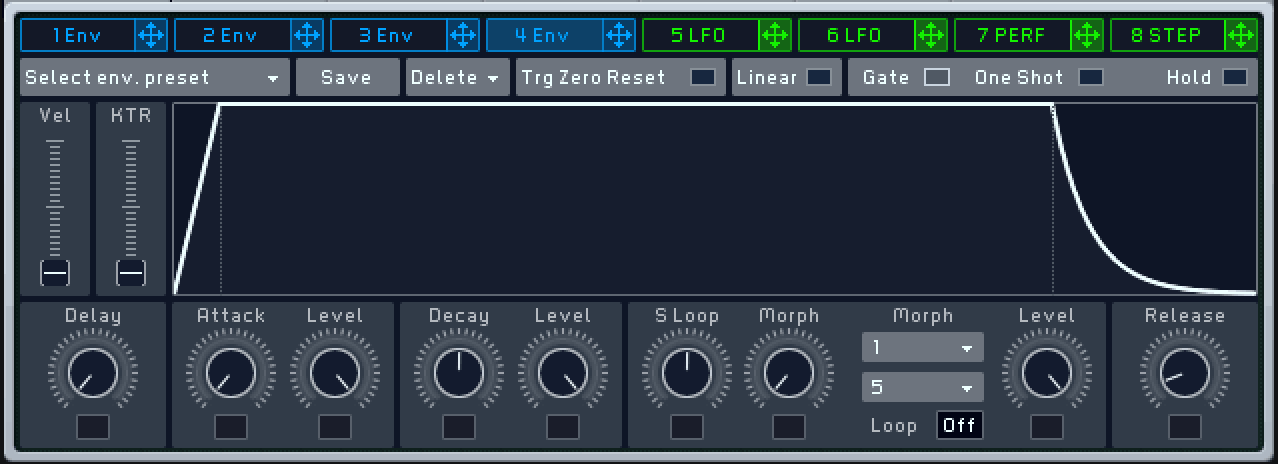Switch to the 1 Env tab
Image resolution: width=1278 pixels, height=464 pixels.
[78, 36]
